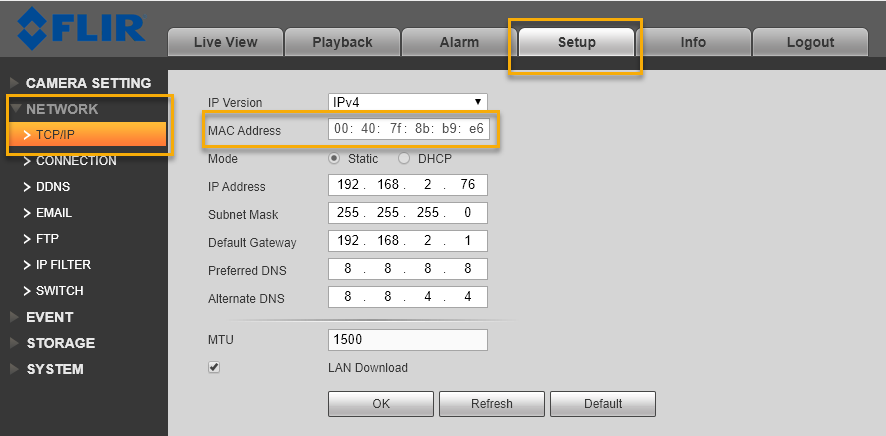Click the OK button

381,404
